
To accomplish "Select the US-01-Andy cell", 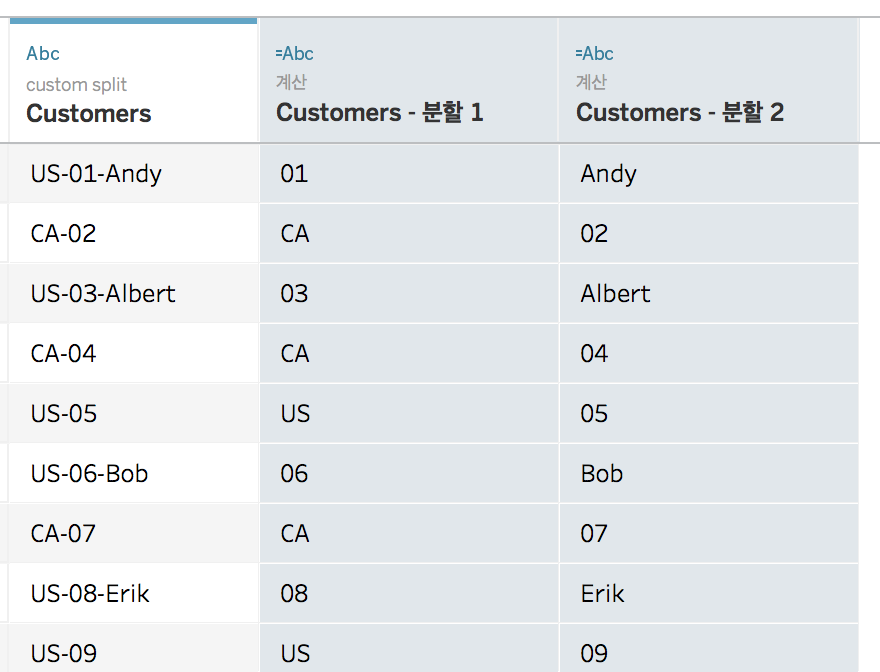I will click(x=96, y=174).
